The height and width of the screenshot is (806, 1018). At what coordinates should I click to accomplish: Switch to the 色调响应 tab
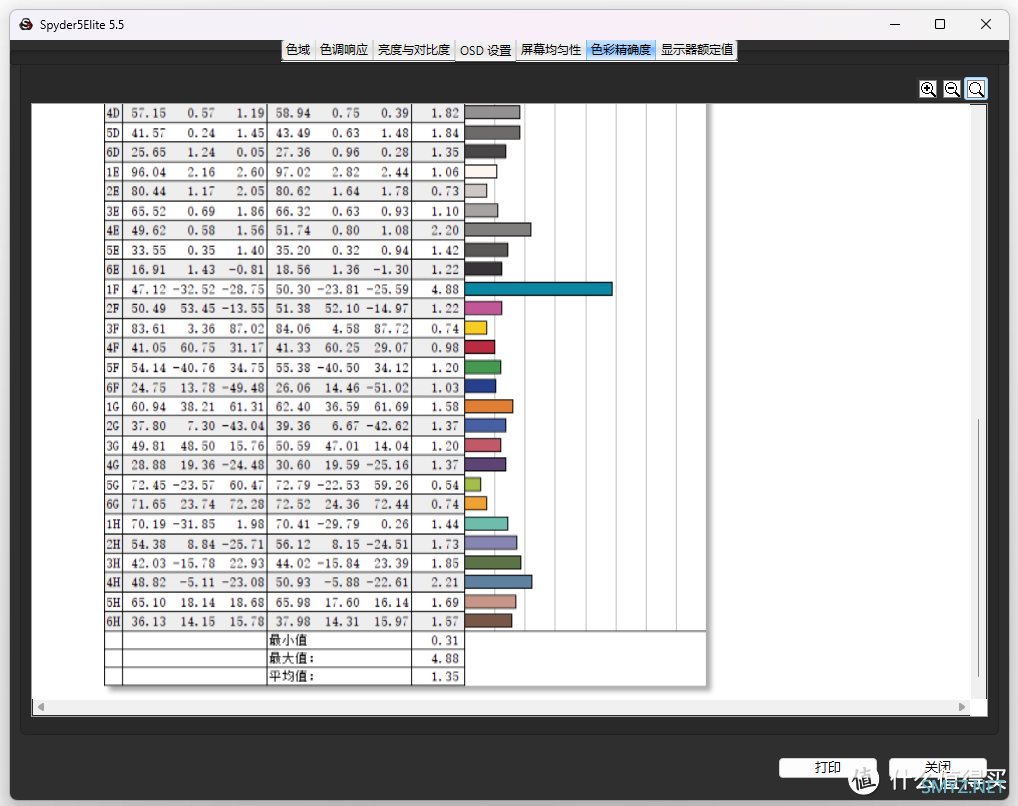click(x=343, y=49)
